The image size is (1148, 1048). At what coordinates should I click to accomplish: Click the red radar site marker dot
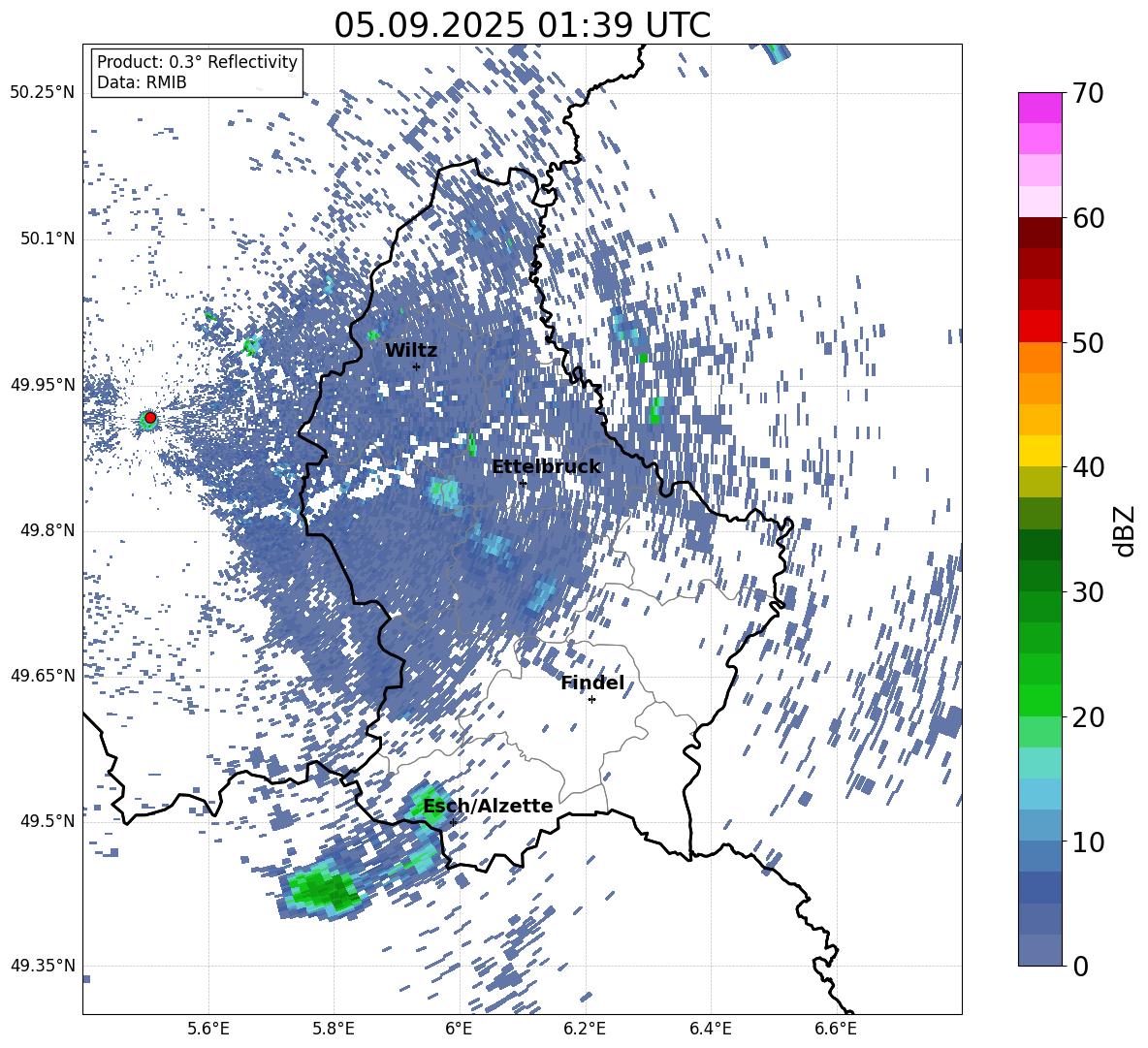point(150,418)
